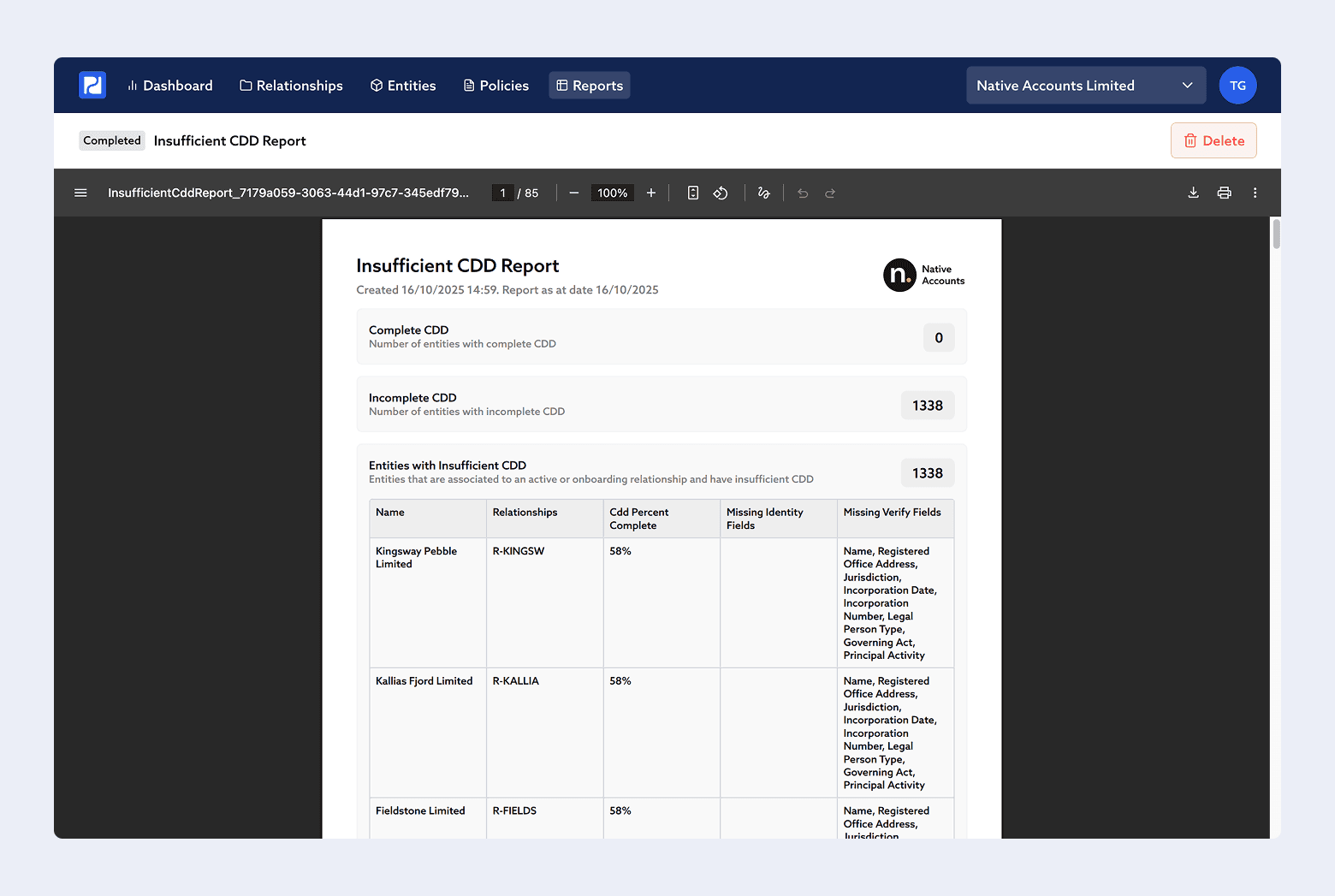Undo the last annotation
This screenshot has height=896, width=1335.
coord(802,193)
